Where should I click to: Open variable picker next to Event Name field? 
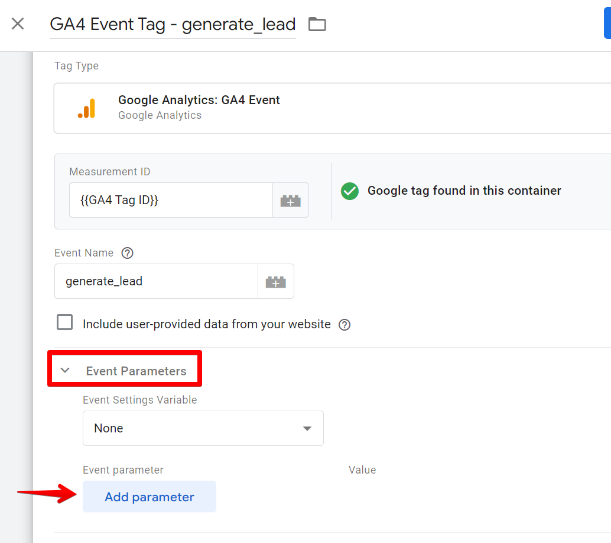click(x=275, y=282)
